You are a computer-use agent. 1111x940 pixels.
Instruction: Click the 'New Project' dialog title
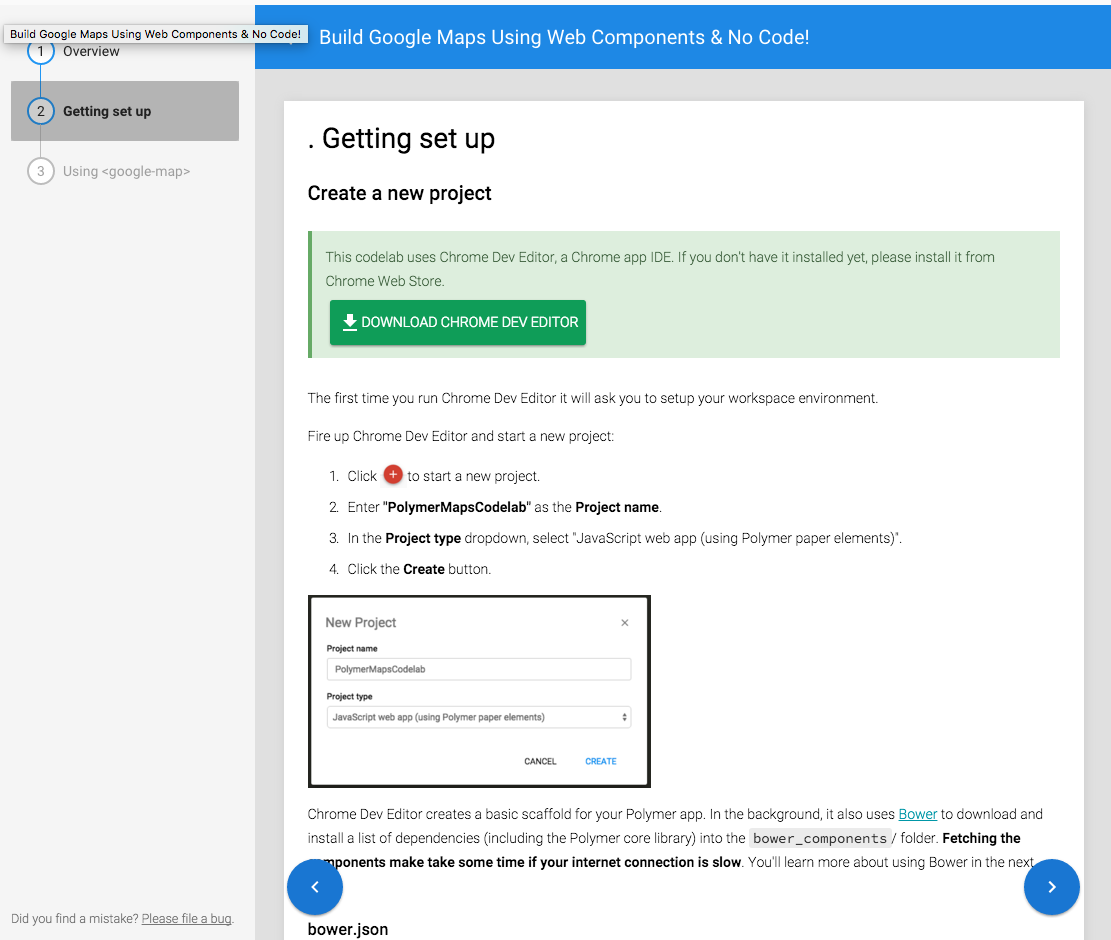pyautogui.click(x=361, y=623)
